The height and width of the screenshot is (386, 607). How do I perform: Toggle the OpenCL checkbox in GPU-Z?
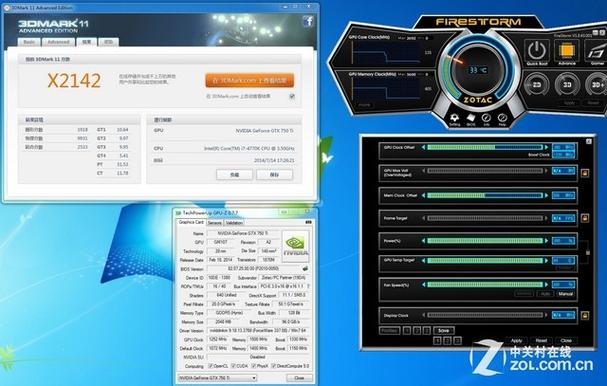(x=210, y=366)
